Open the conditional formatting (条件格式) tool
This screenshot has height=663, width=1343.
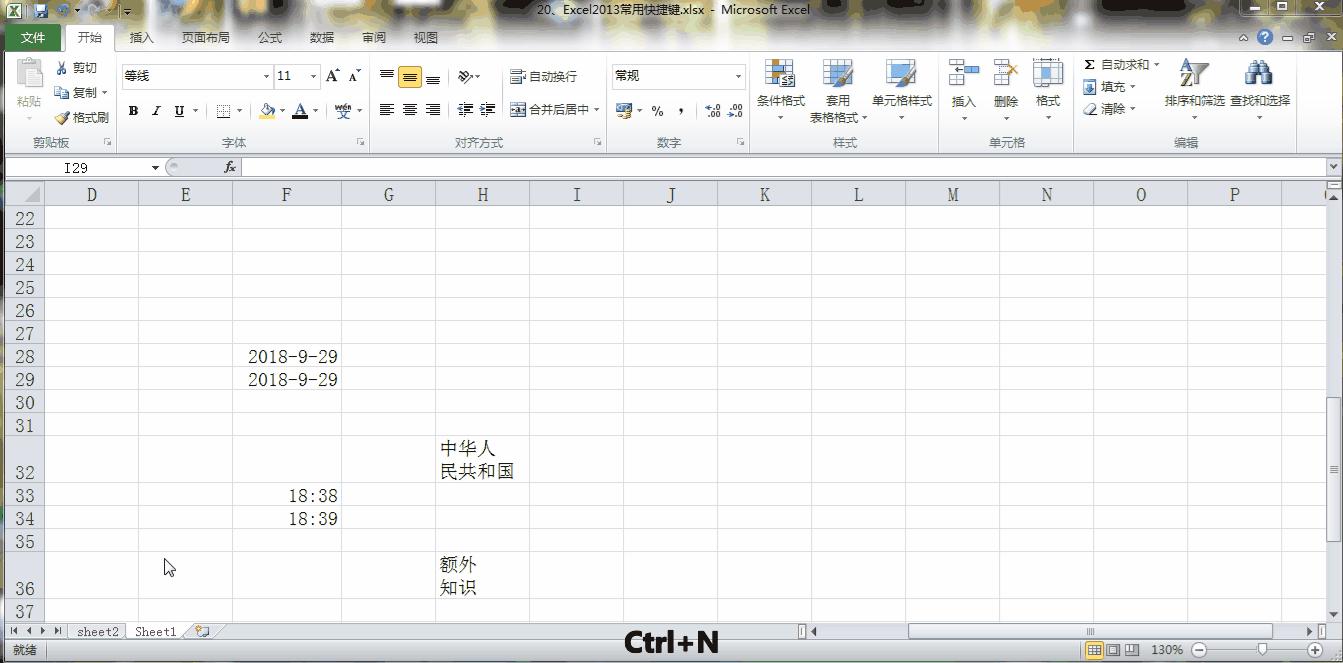[x=780, y=90]
